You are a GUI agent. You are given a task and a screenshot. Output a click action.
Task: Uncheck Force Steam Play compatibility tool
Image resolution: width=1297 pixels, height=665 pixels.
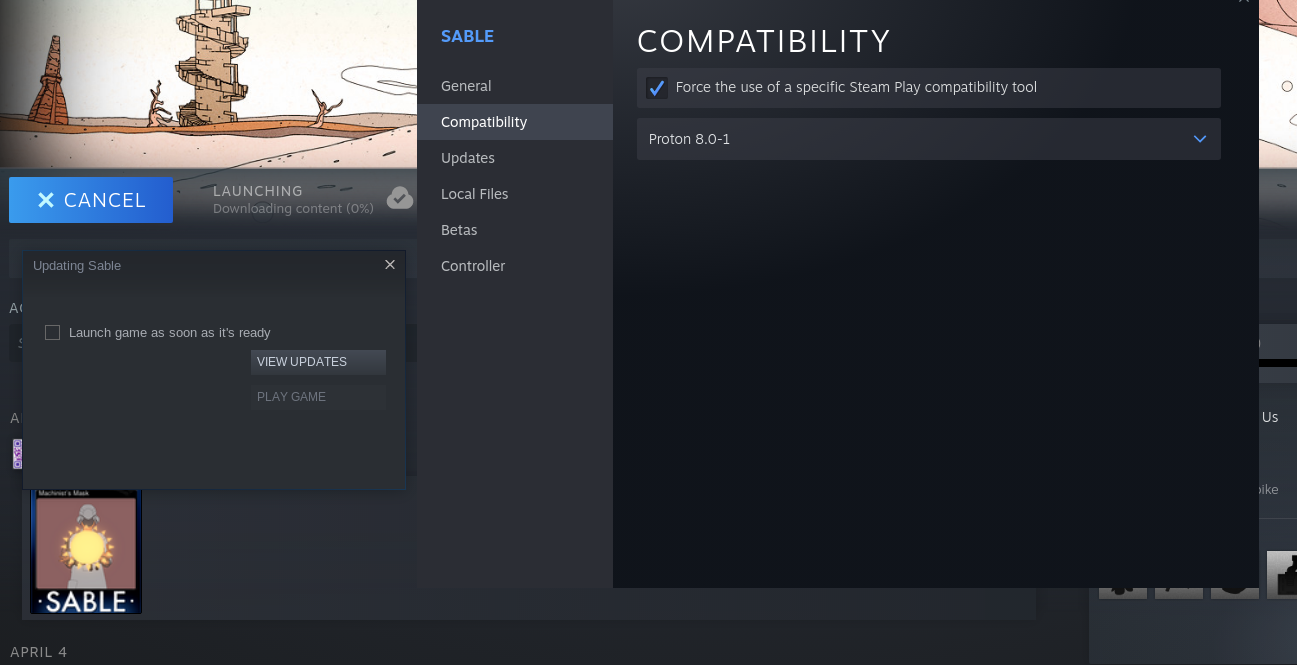click(657, 88)
